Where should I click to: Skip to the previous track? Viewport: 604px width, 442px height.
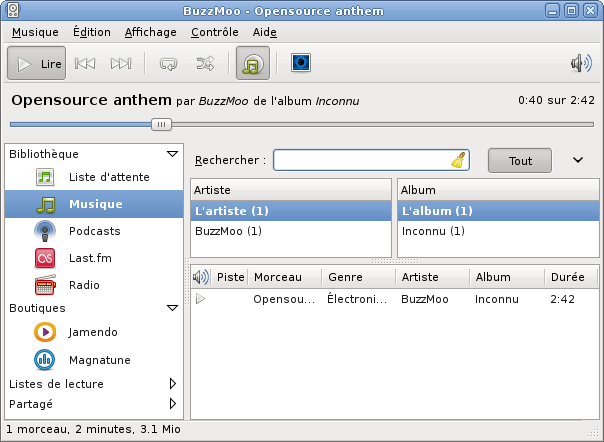pyautogui.click(x=85, y=63)
